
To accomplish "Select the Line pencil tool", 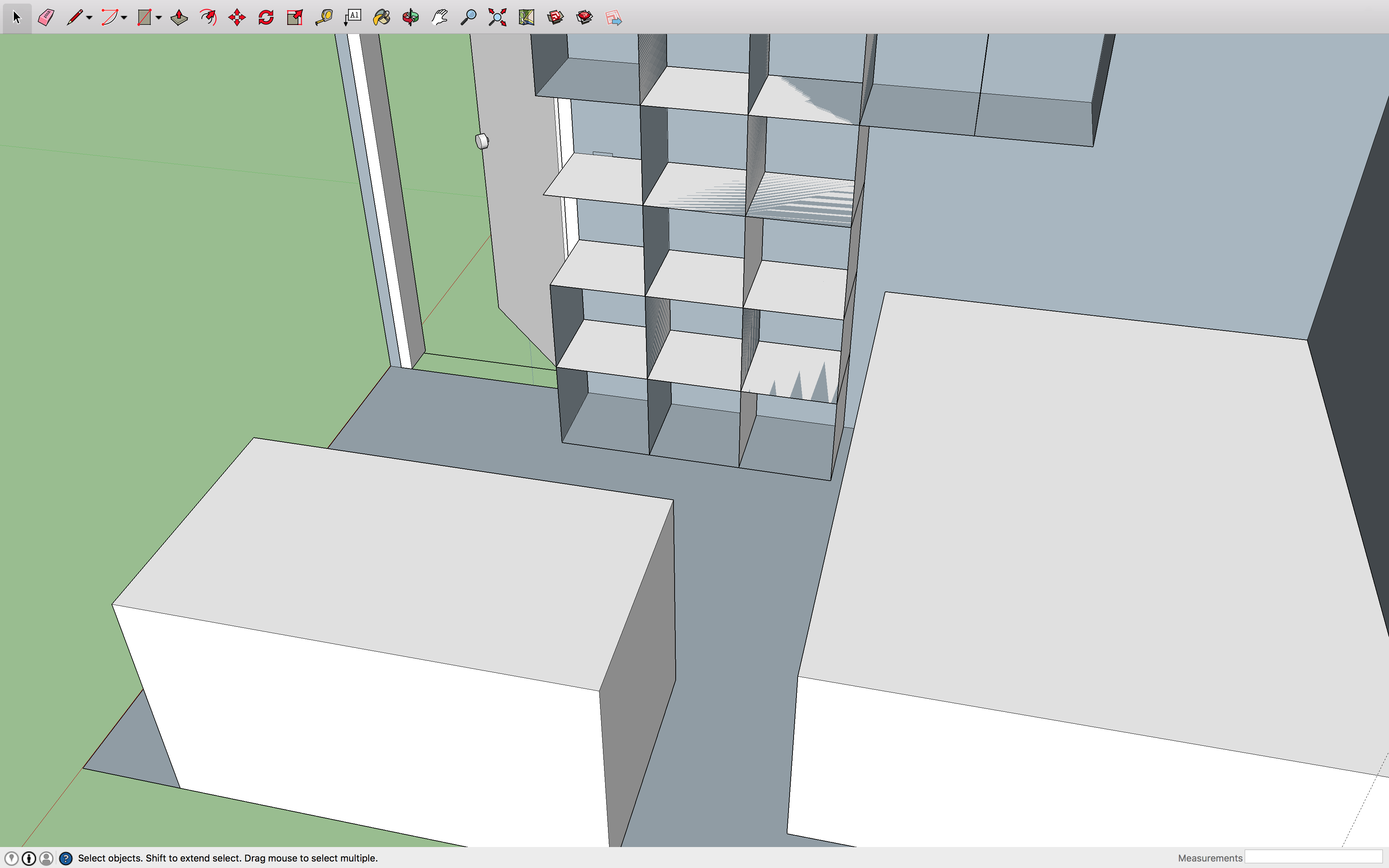I will tap(74, 18).
